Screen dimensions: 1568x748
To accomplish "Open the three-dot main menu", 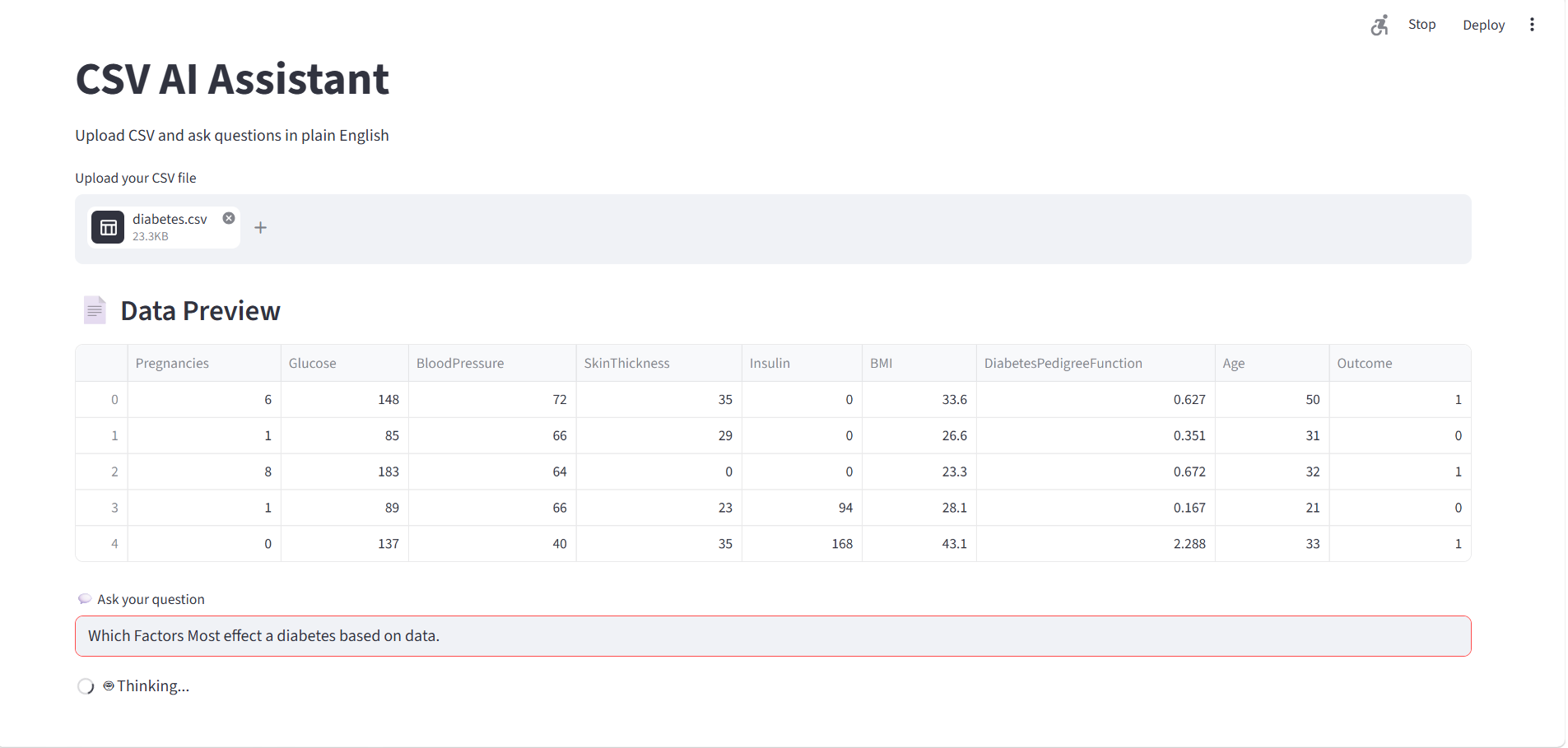I will [1532, 25].
